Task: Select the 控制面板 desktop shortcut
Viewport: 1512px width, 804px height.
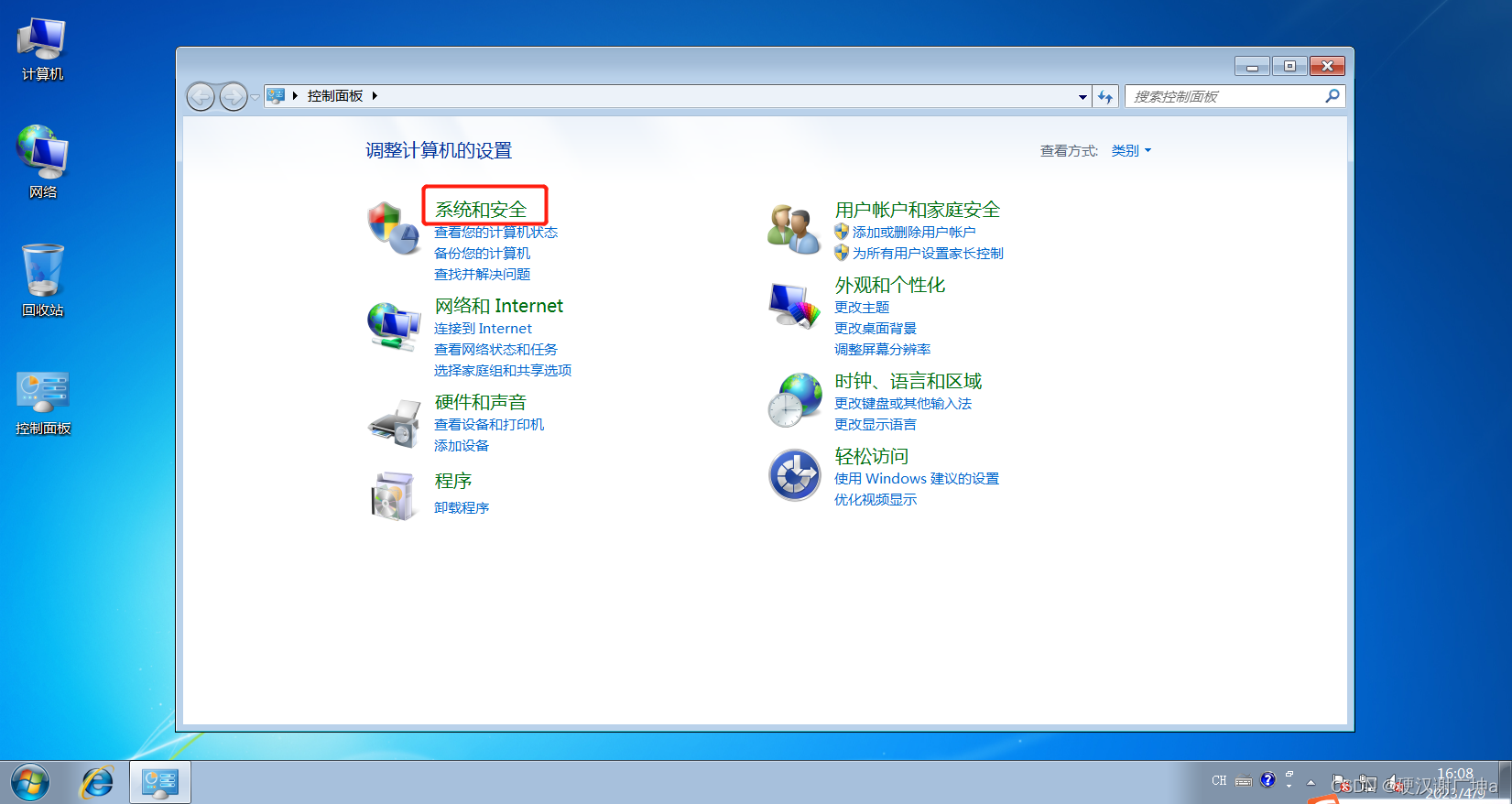Action: click(42, 403)
